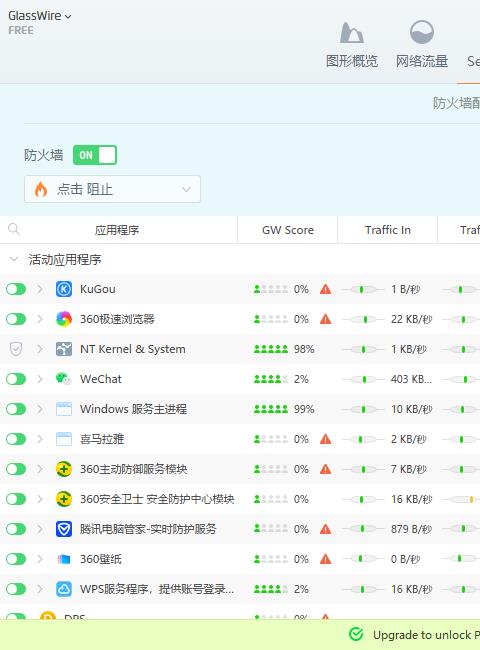Click the 360安全卫士 安全防护中心模块 icon
Screen dimensions: 480x650
click(64, 499)
